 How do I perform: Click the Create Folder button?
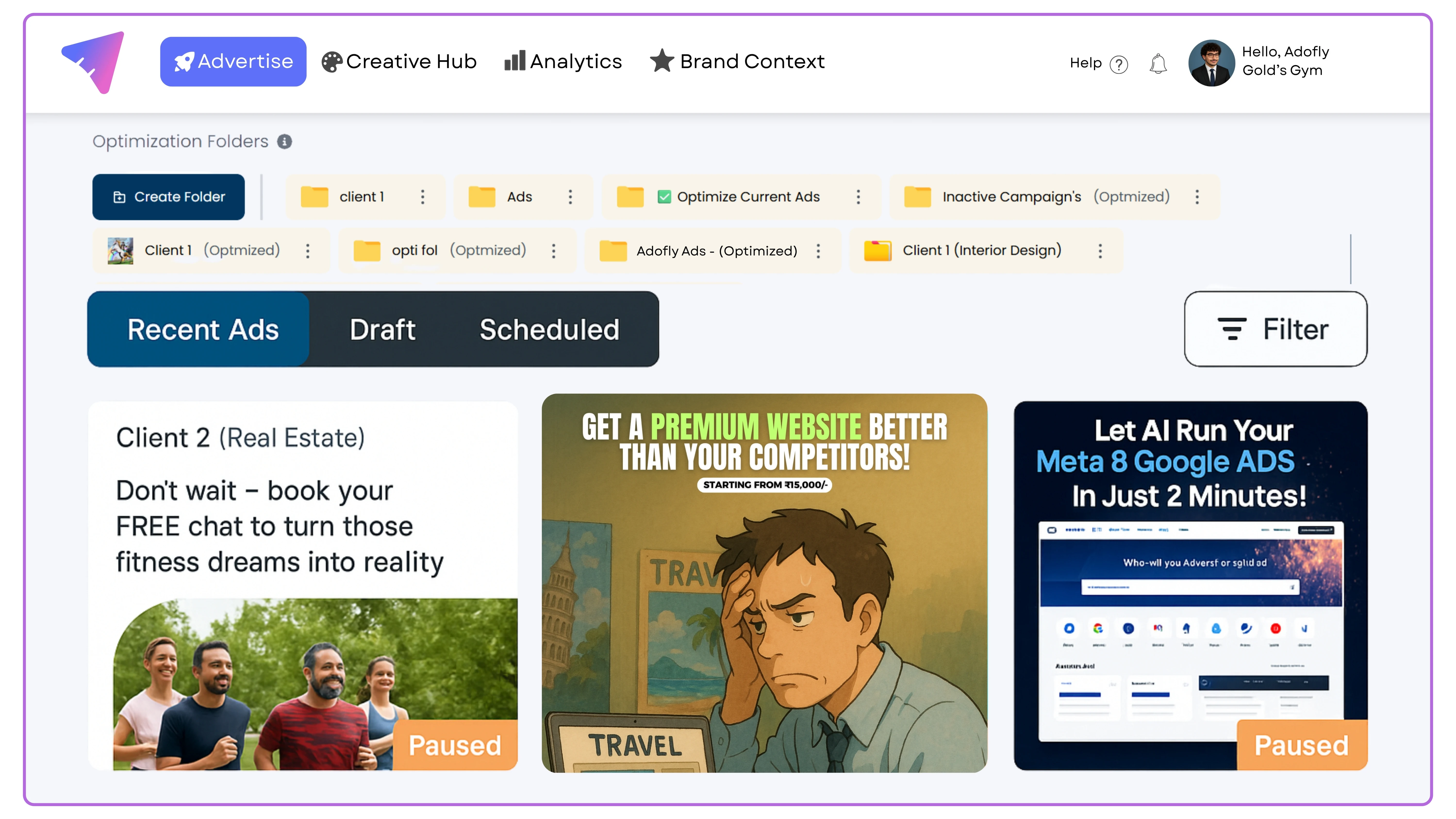pos(168,197)
